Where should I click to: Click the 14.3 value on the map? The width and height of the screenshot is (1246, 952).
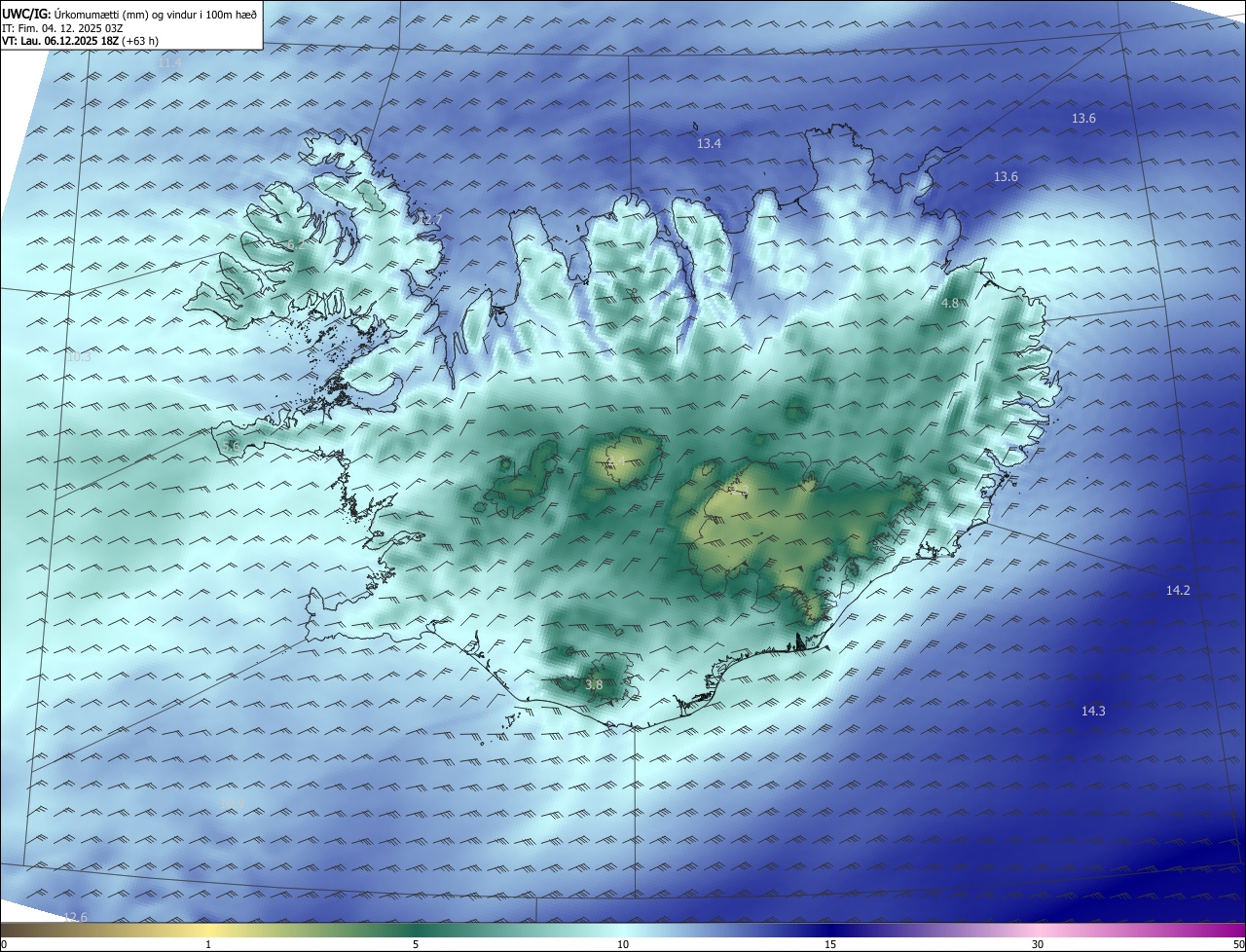[1093, 711]
